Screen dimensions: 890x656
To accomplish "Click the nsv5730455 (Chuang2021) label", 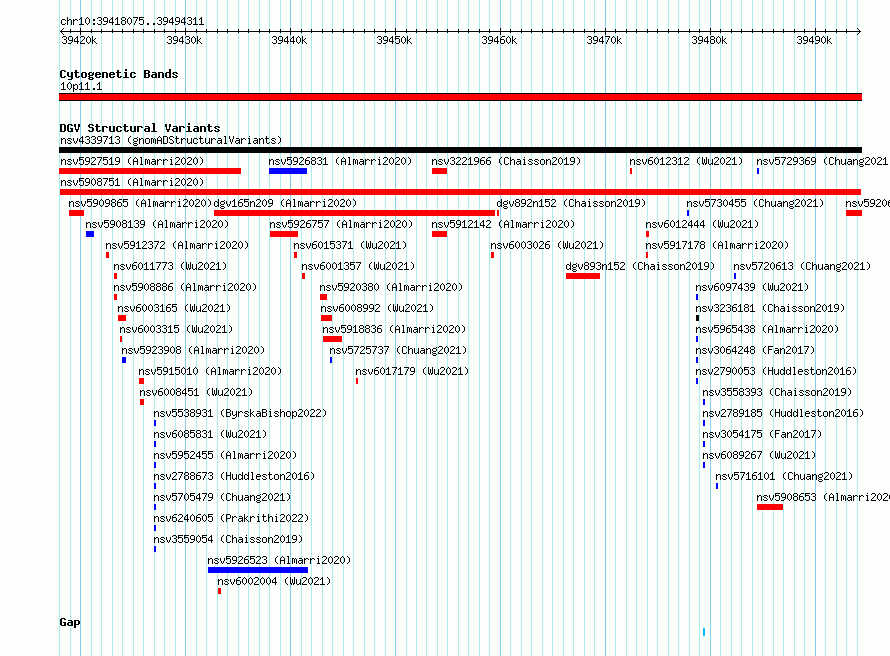I will tap(755, 203).
